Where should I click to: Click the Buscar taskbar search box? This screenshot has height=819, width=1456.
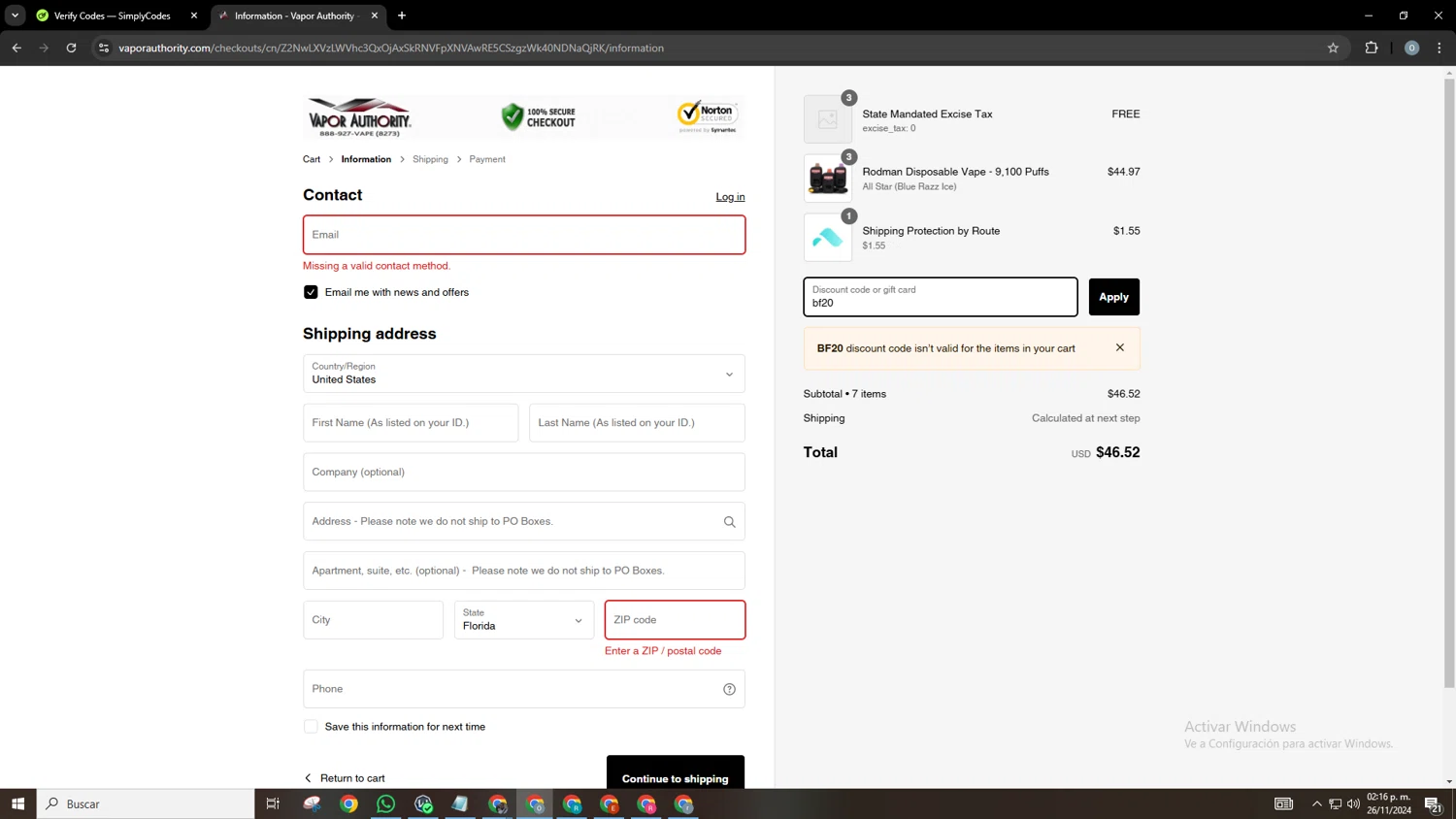[x=146, y=803]
